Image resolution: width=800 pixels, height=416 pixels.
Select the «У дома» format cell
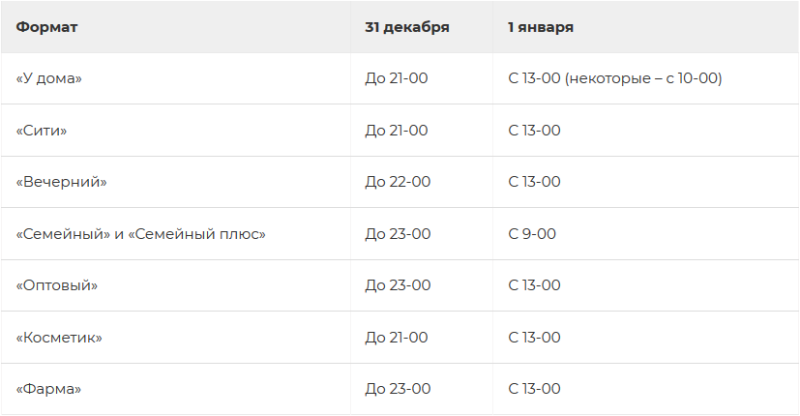tap(48, 79)
